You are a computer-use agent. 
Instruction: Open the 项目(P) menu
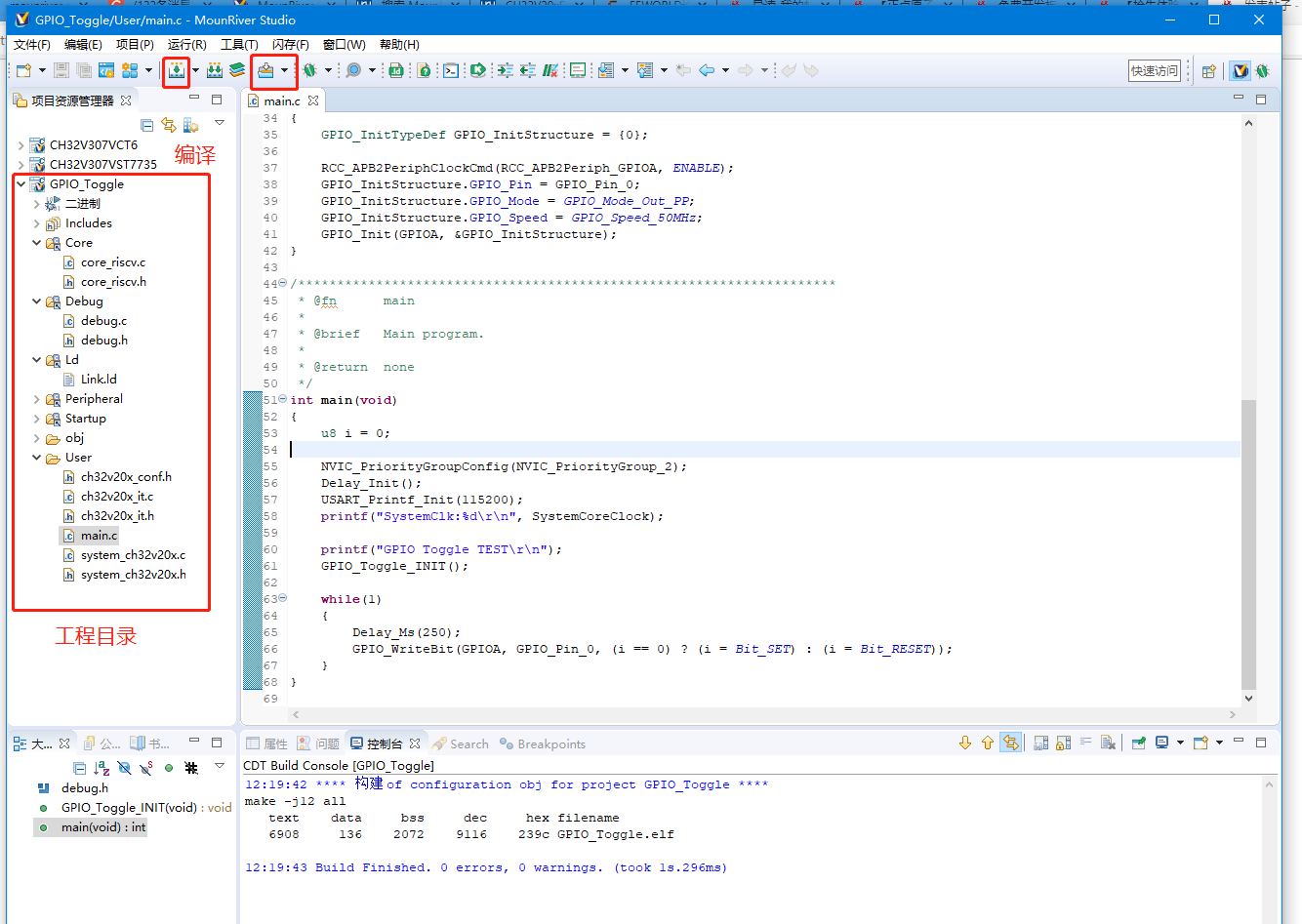(135, 44)
